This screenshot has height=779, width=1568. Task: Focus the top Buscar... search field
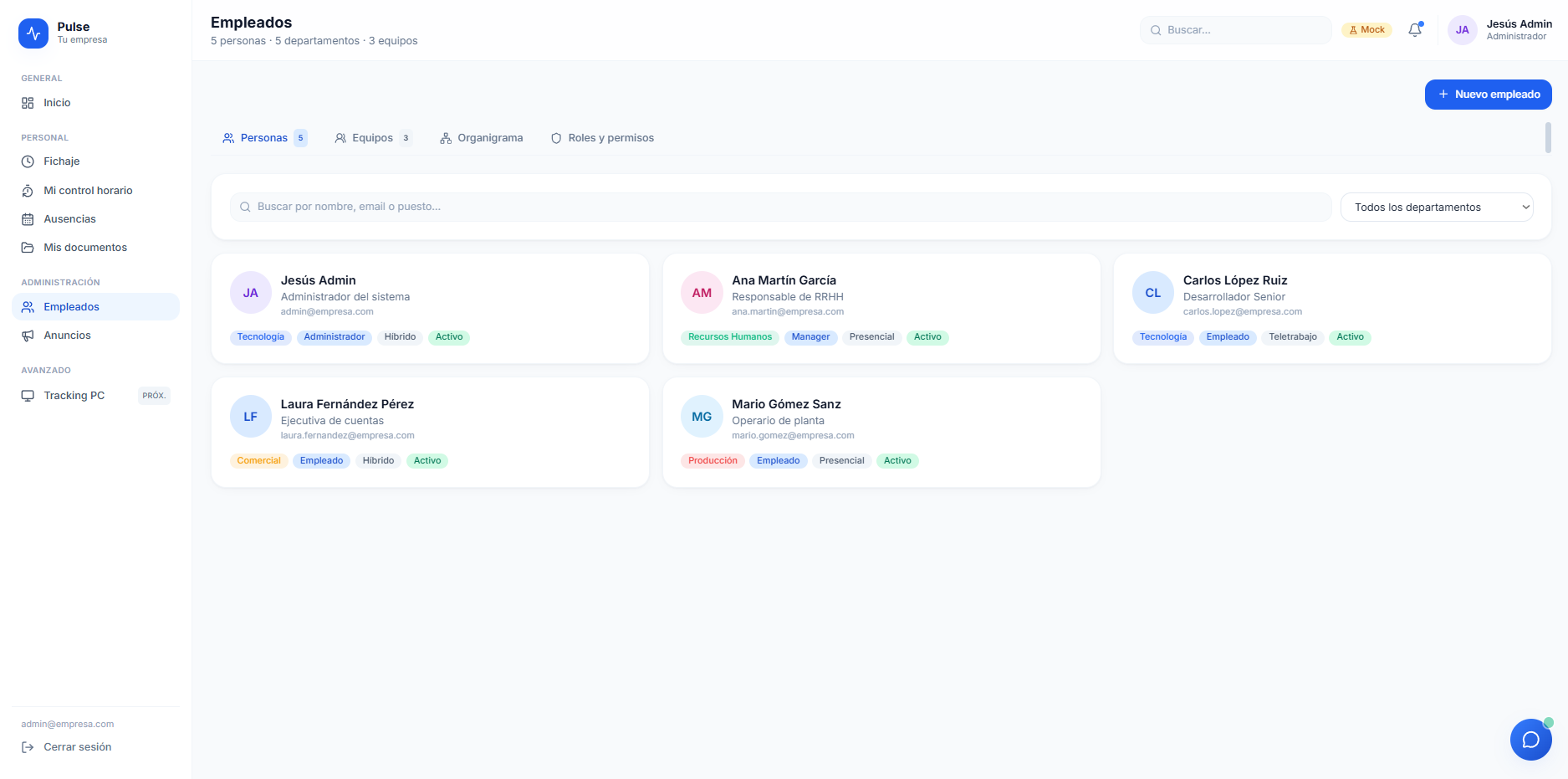pos(1235,30)
